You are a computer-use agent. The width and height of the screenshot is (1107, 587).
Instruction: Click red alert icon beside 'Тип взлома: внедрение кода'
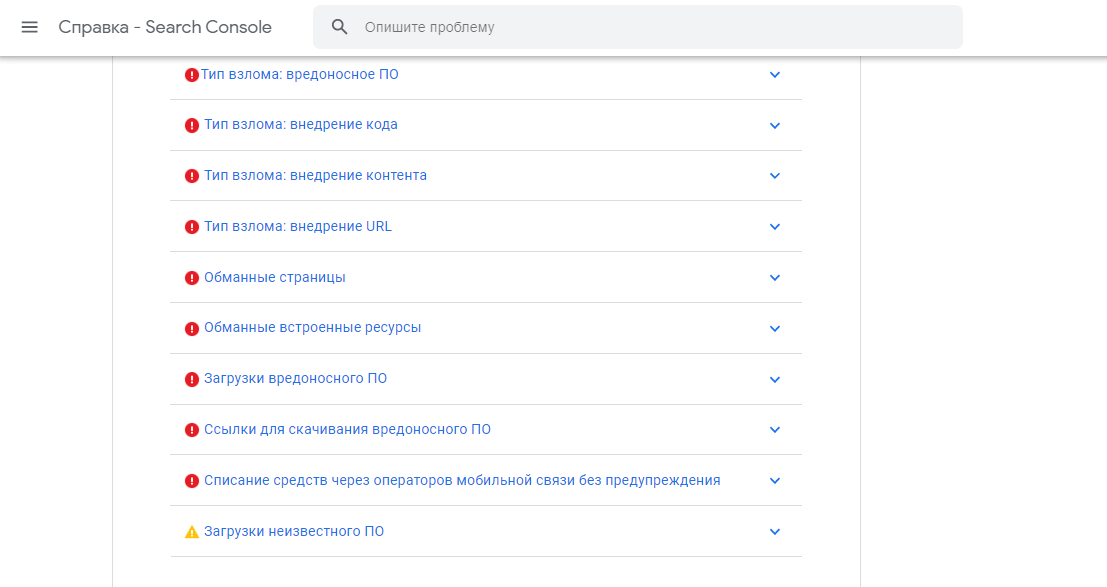click(192, 126)
